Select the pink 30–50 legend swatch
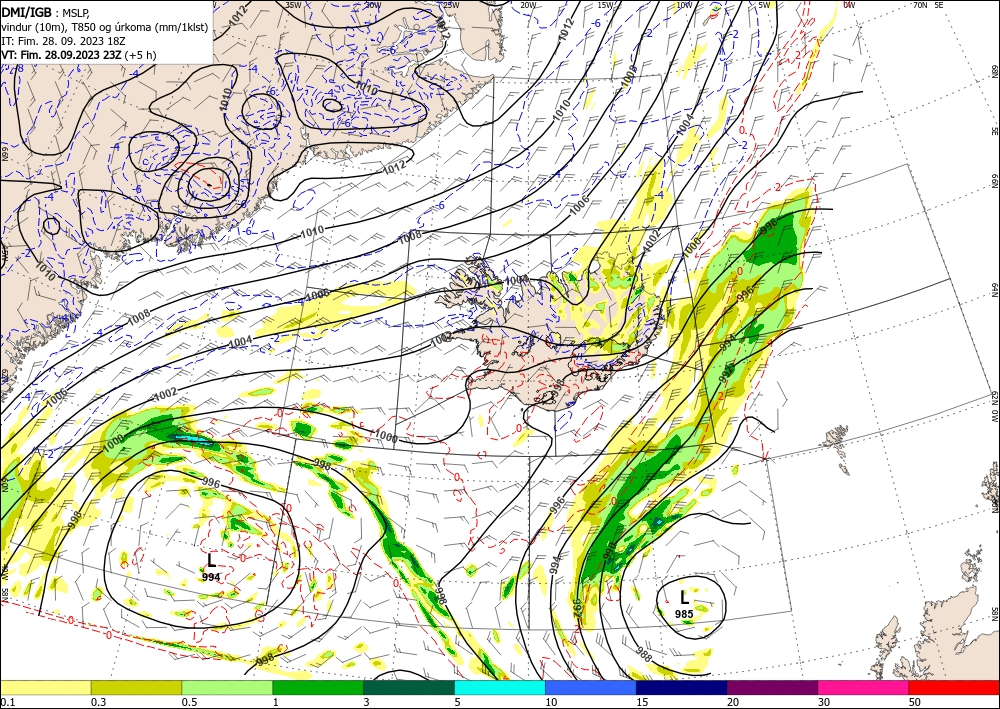This screenshot has height=709, width=1000. [x=864, y=687]
